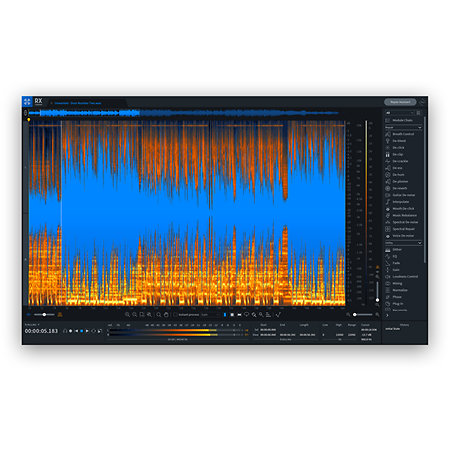
Task: Click the module list scrollbar
Action: pyautogui.click(x=425, y=189)
